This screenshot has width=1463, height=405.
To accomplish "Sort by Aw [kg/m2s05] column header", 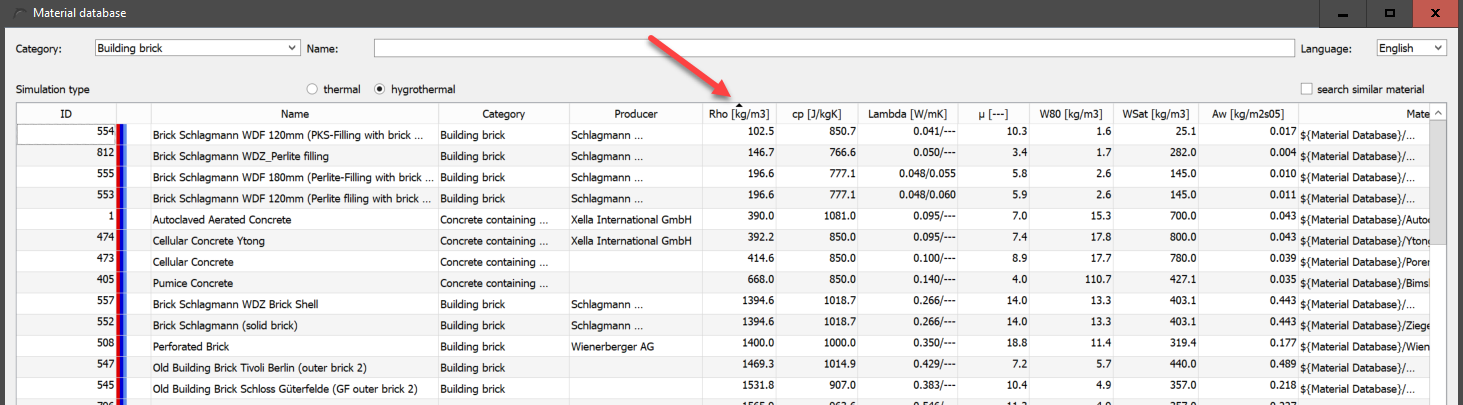I will coord(1248,114).
